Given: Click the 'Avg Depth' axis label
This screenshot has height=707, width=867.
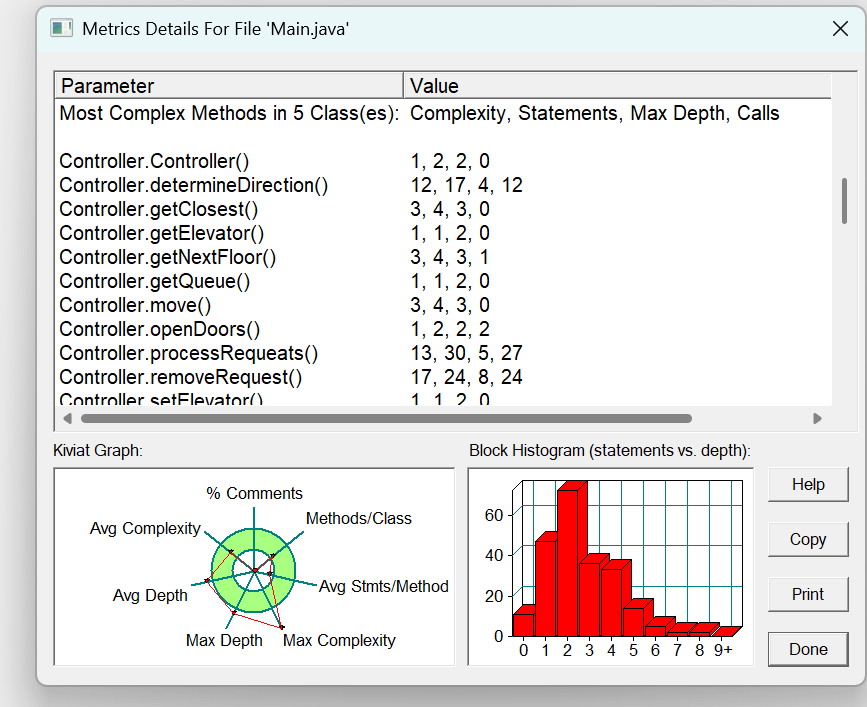Looking at the screenshot, I should [150, 595].
